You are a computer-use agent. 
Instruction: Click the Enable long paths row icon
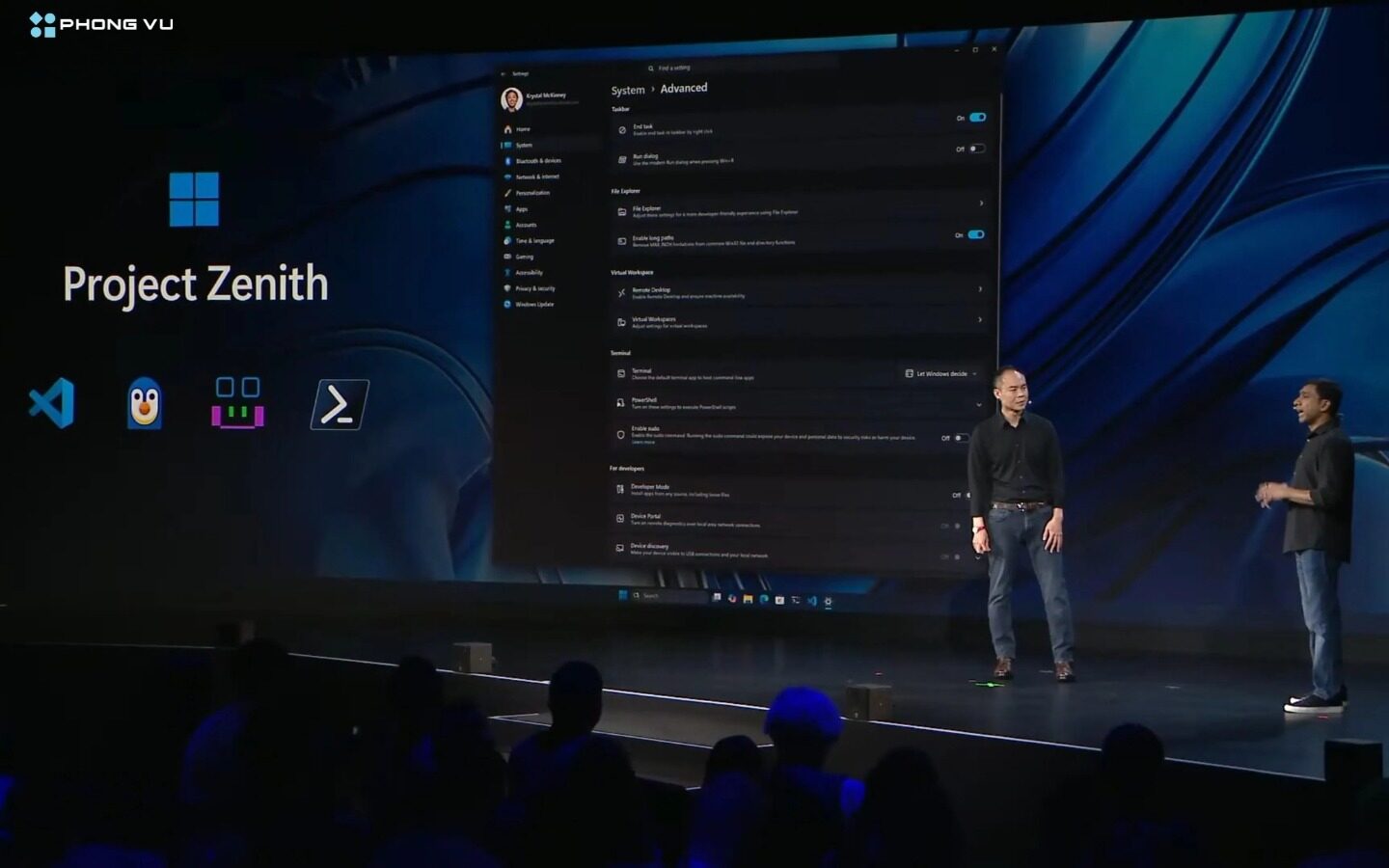(621, 241)
